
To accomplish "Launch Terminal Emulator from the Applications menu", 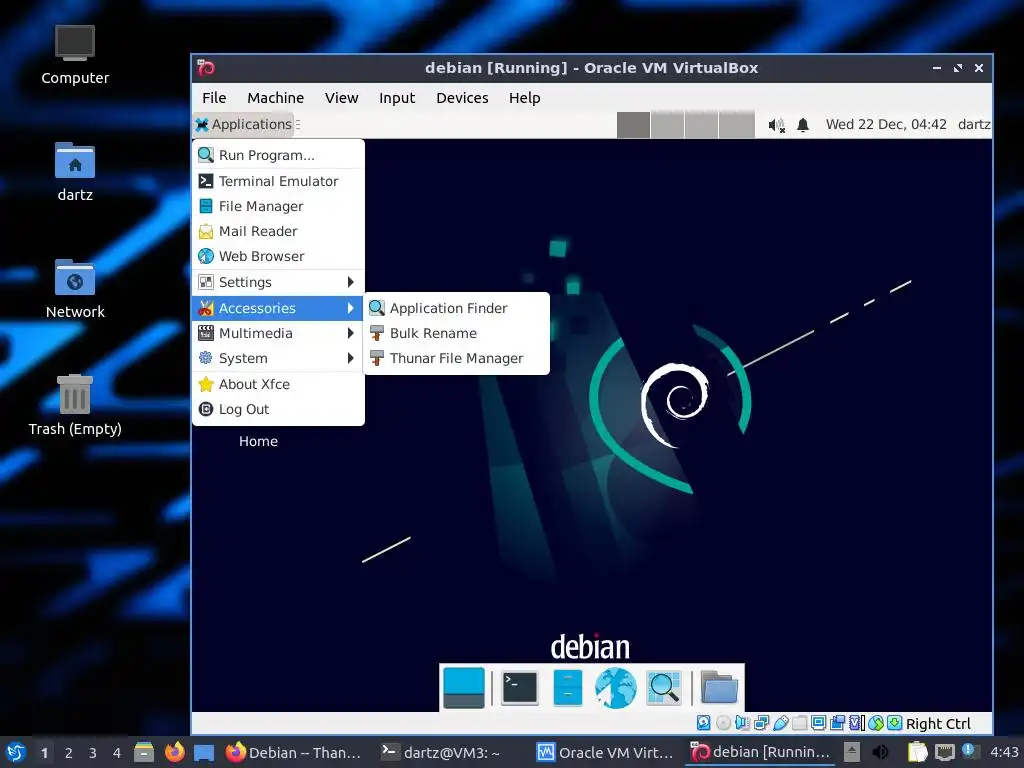I will 278,181.
